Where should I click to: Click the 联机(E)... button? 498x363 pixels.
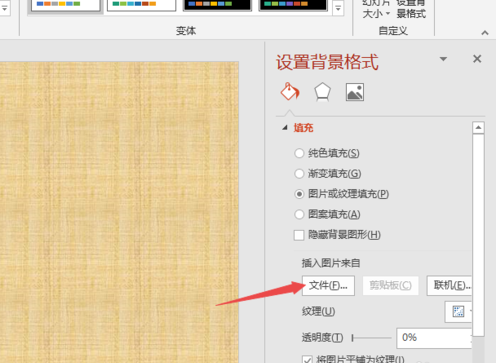(x=450, y=285)
